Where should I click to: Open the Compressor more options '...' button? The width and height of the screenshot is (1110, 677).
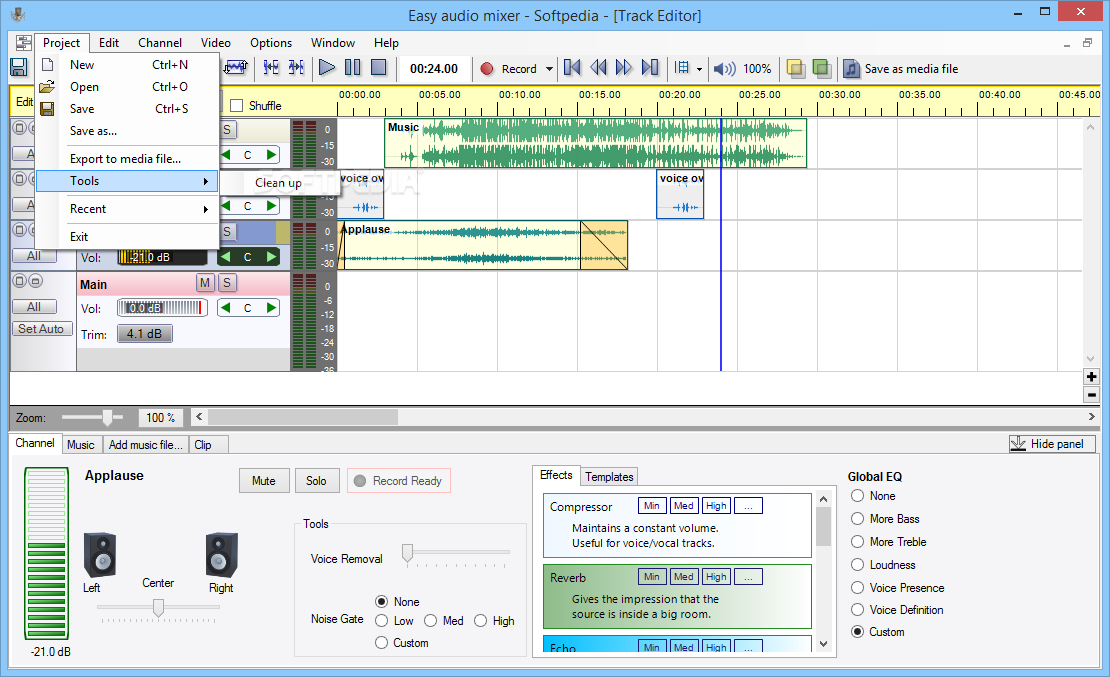click(748, 506)
